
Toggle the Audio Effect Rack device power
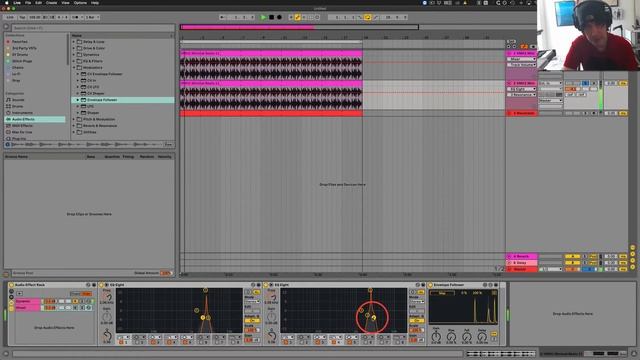(x=11, y=285)
